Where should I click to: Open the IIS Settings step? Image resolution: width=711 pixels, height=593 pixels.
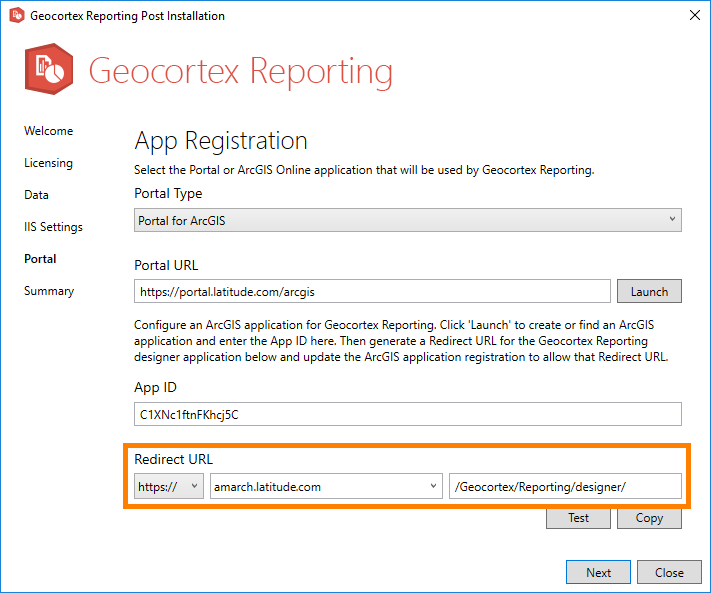click(54, 227)
